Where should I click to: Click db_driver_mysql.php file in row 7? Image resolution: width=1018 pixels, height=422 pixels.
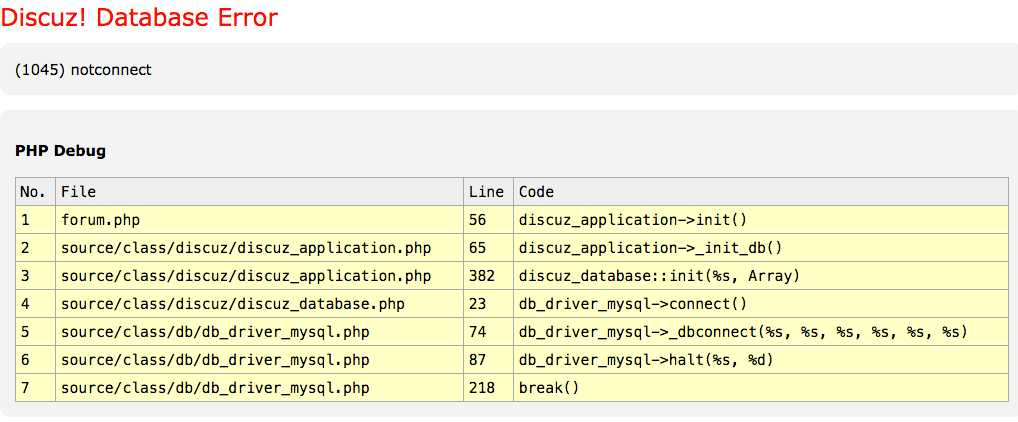pos(259,388)
